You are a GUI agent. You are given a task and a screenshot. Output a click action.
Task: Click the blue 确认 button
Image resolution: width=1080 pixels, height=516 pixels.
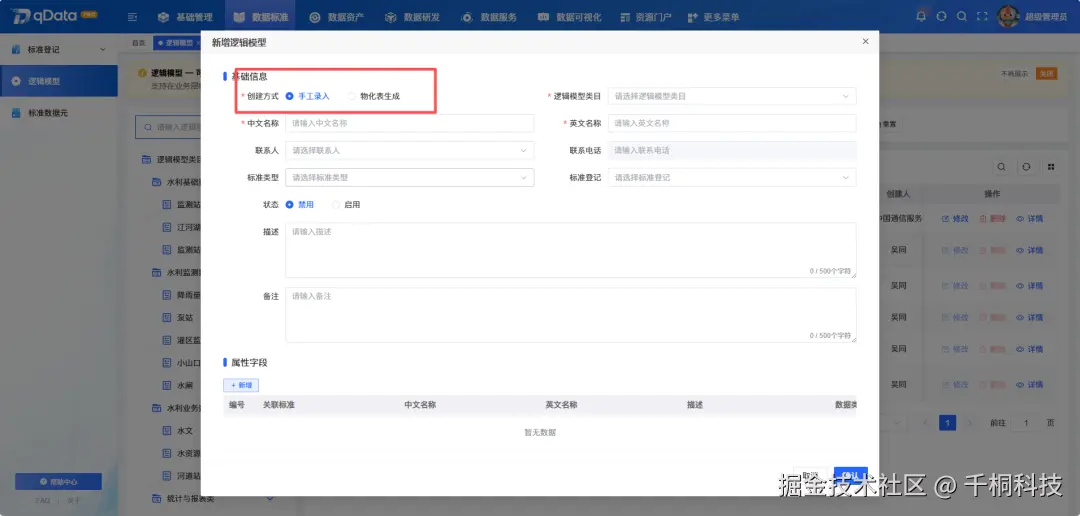pos(850,475)
